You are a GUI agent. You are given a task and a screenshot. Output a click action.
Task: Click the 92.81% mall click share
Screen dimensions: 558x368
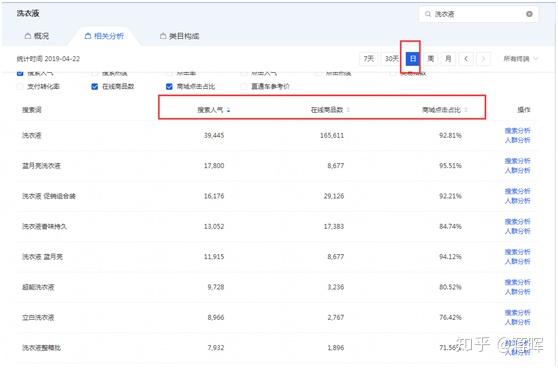(x=450, y=136)
